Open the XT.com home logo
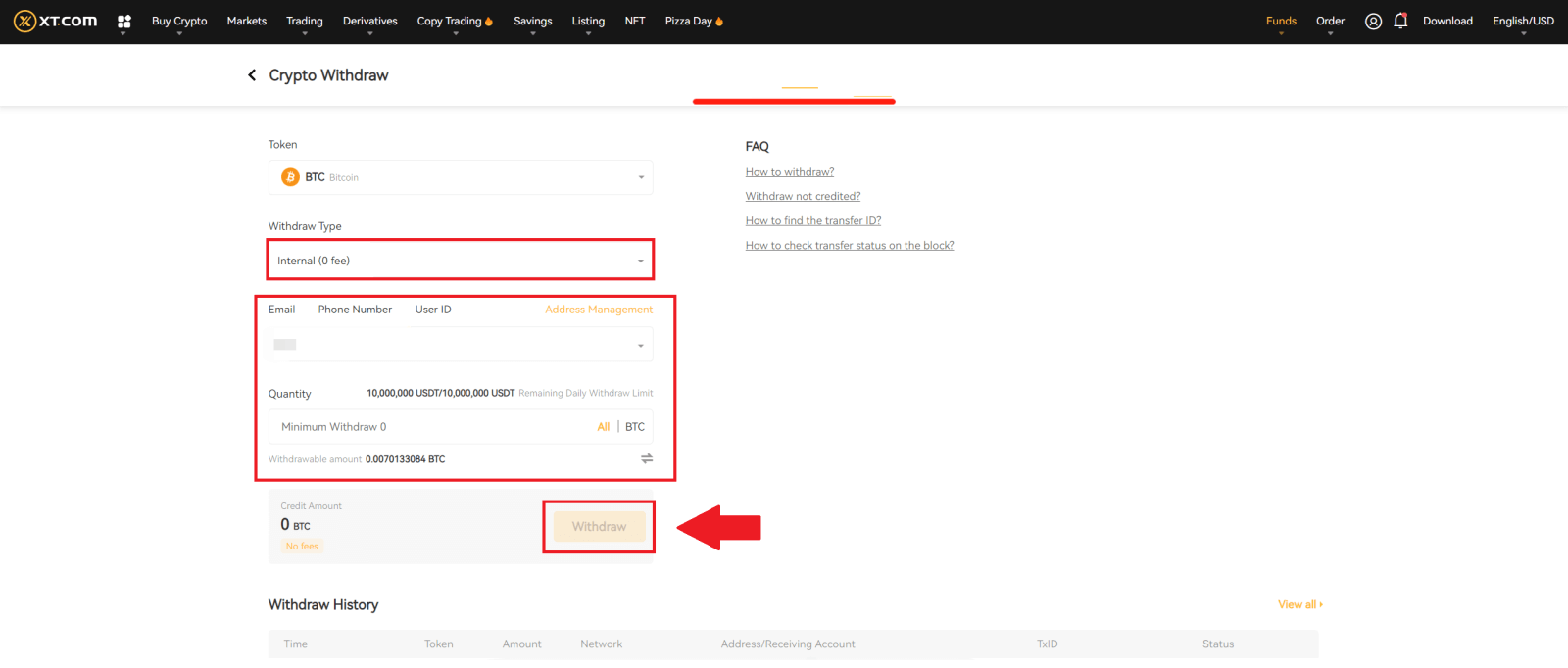1568x668 pixels. 55,21
